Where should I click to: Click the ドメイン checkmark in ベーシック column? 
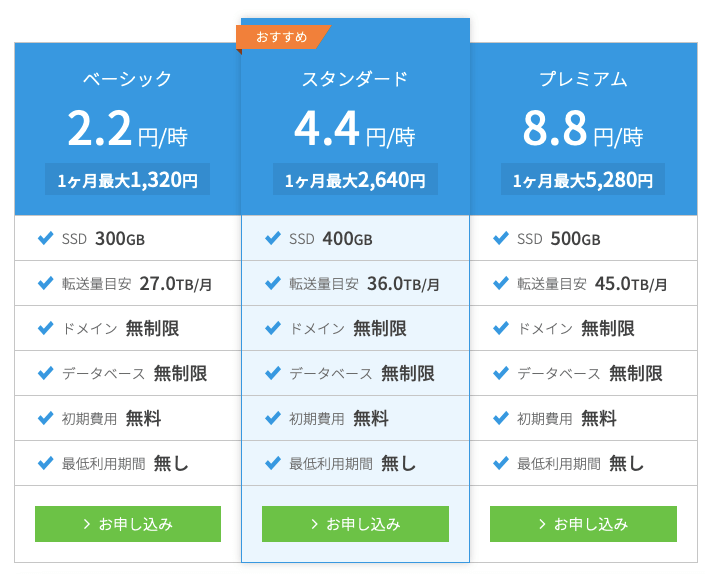tap(45, 328)
